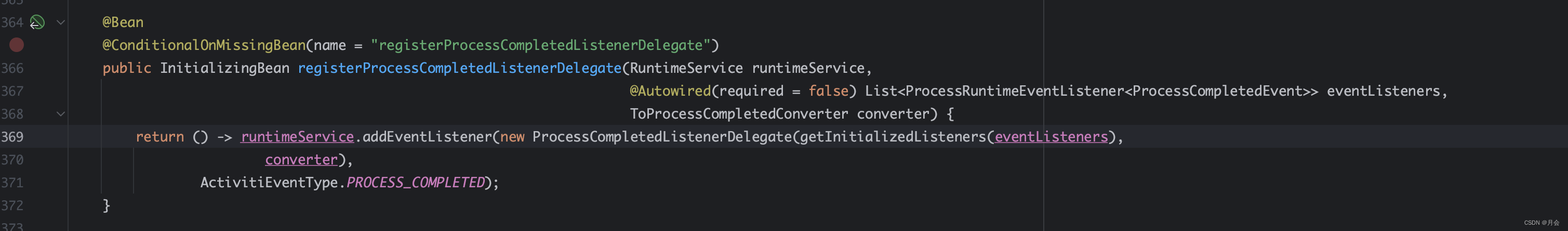Click the ActivitiEventType class reference
Screen dimensions: 1568x231
pyautogui.click(x=269, y=182)
